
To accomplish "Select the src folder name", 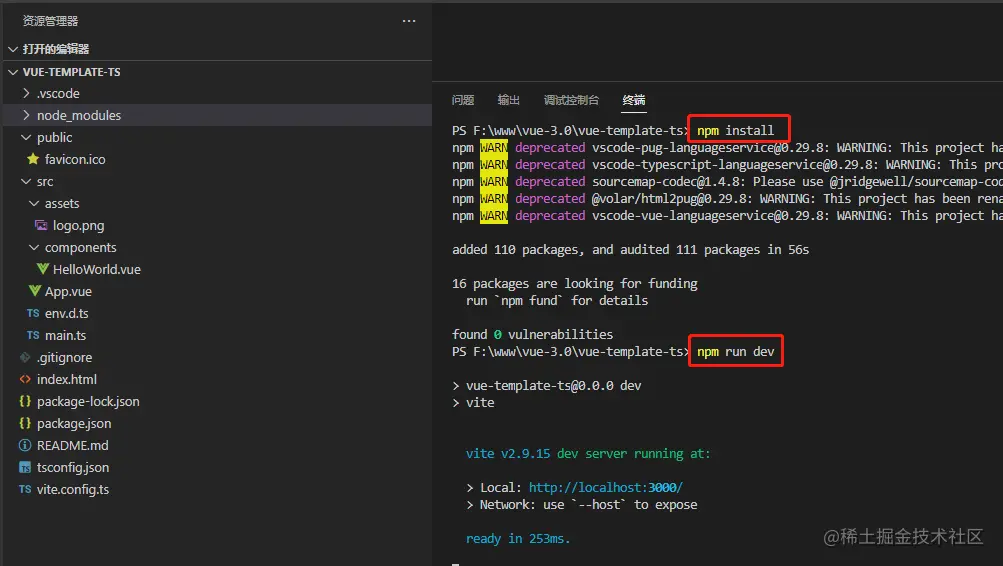I will point(45,182).
